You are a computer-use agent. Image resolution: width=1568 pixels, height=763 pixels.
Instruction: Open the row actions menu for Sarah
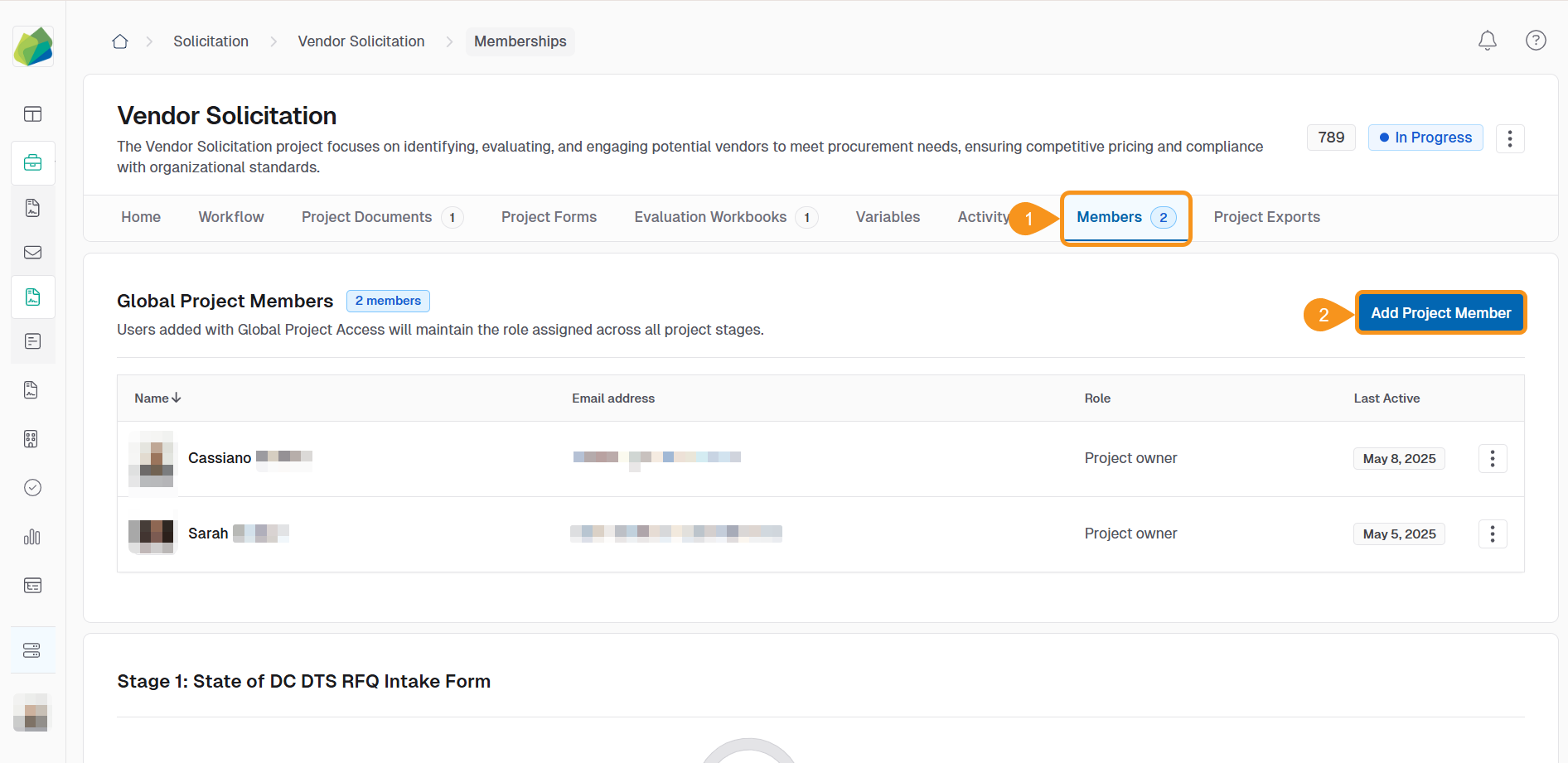[1492, 534]
